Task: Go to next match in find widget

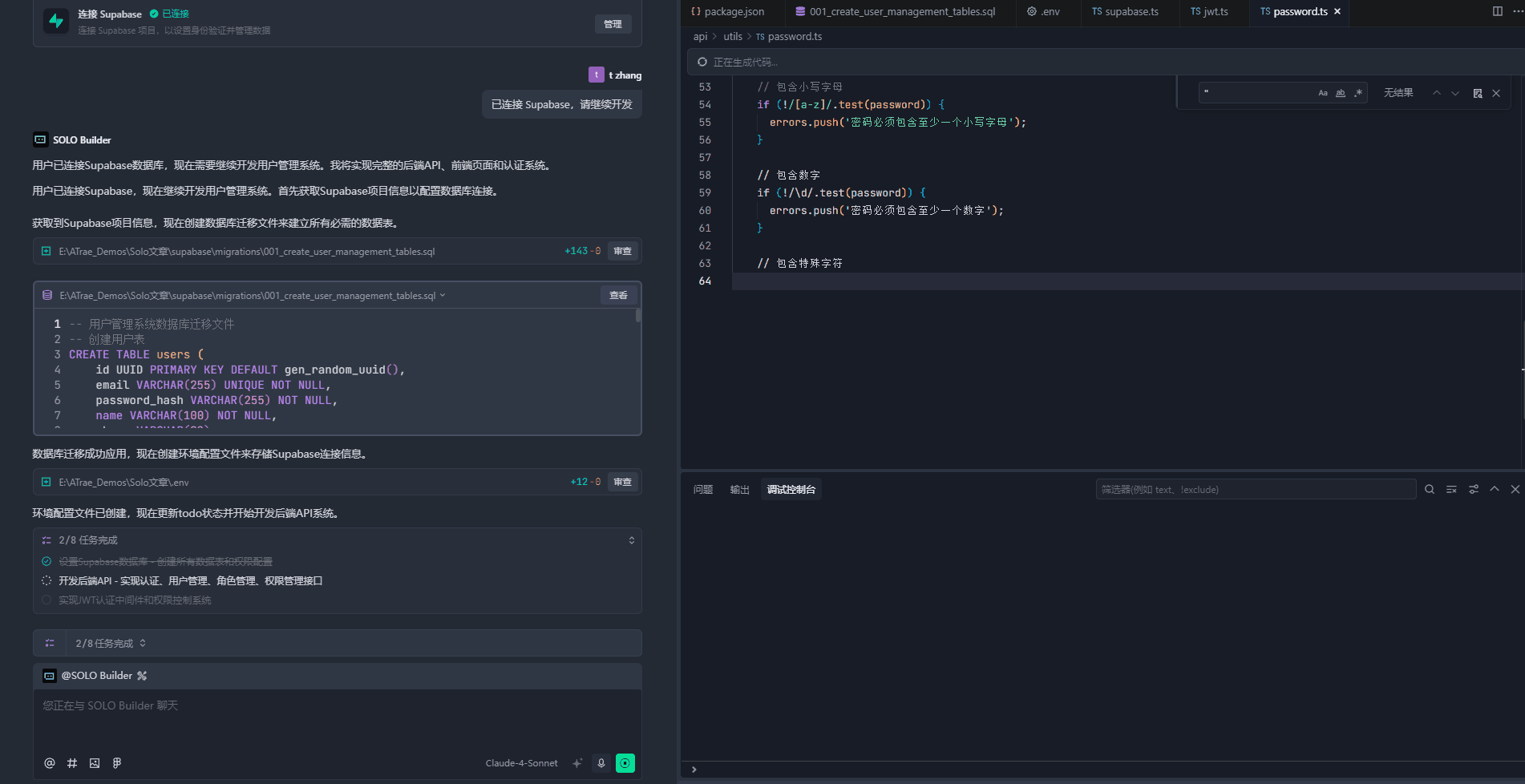Action: [x=1455, y=93]
